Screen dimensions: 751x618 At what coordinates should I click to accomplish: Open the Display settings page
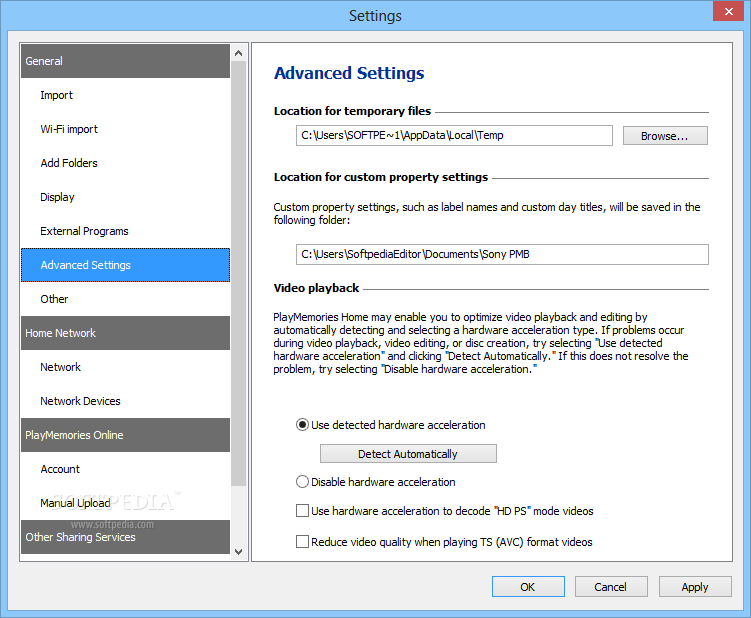click(x=125, y=197)
